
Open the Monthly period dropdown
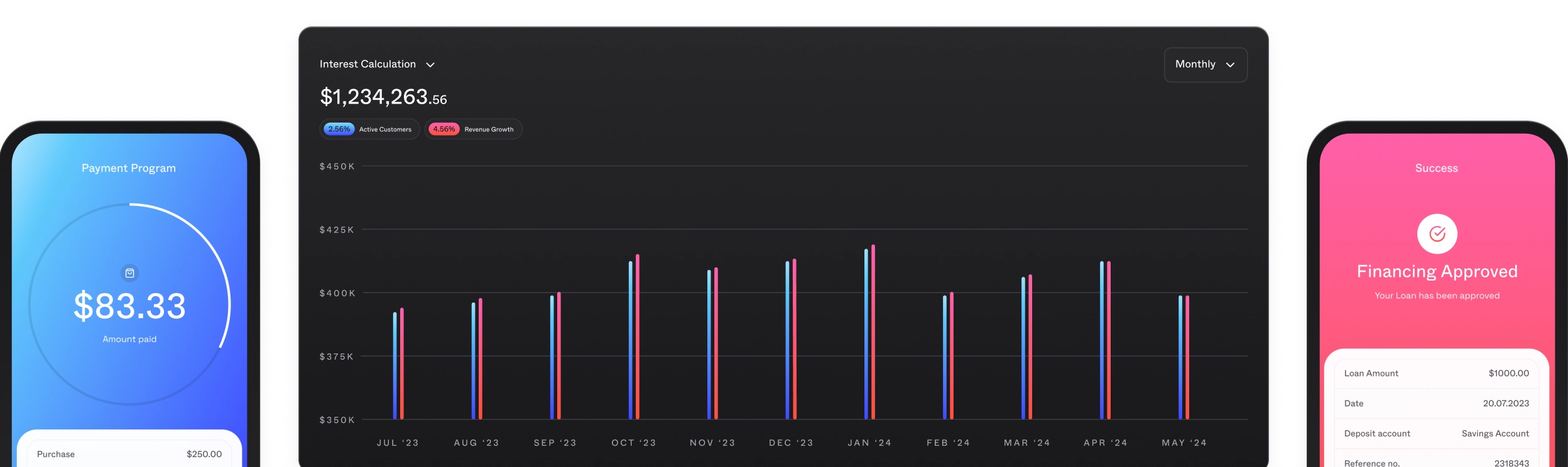(1204, 65)
